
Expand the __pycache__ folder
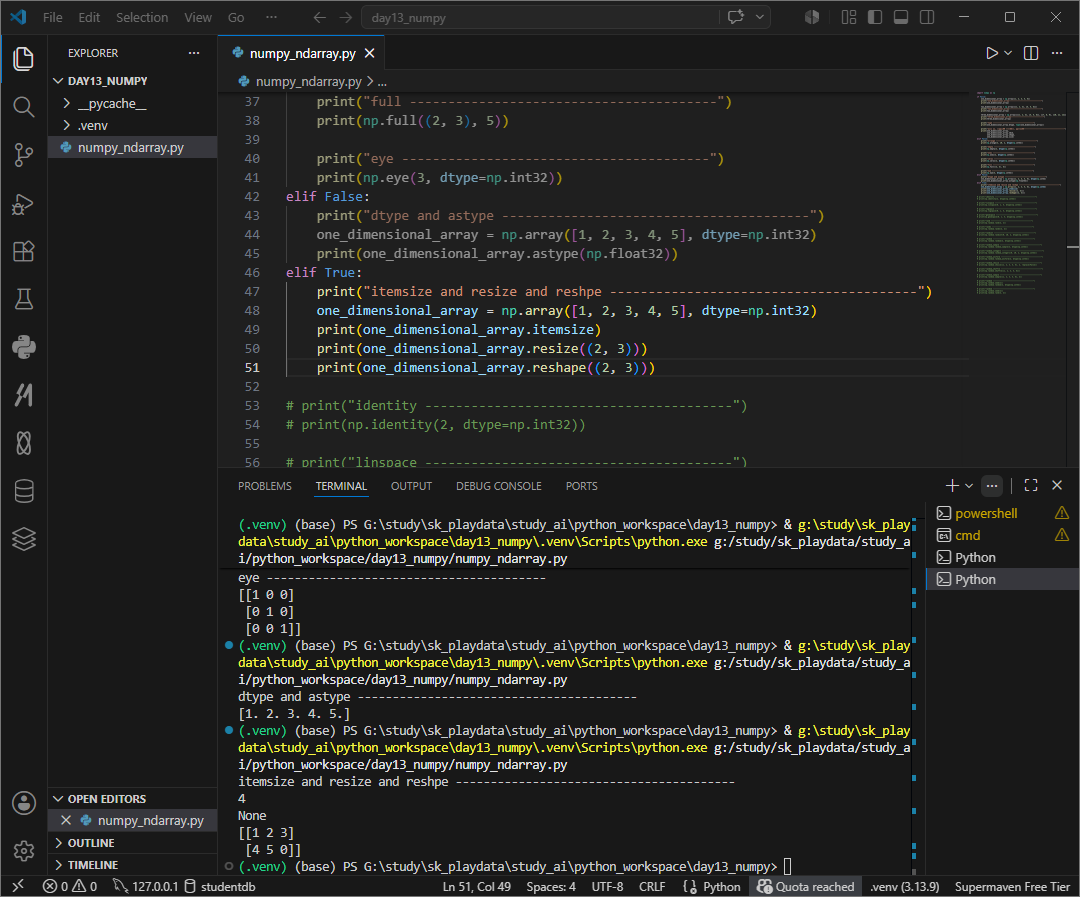[132, 103]
